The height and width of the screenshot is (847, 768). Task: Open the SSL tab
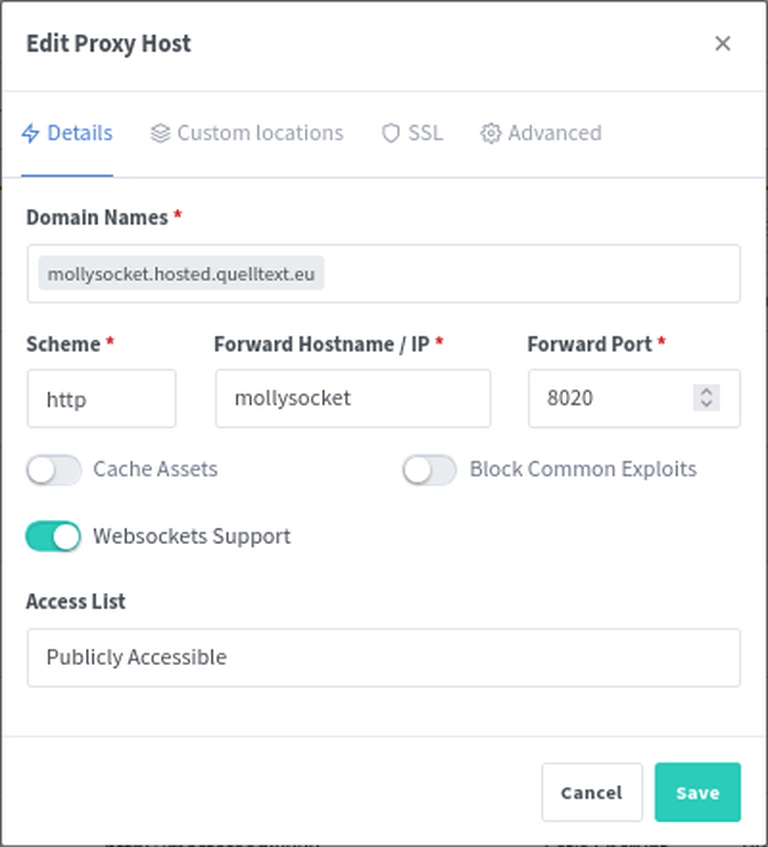tap(413, 133)
